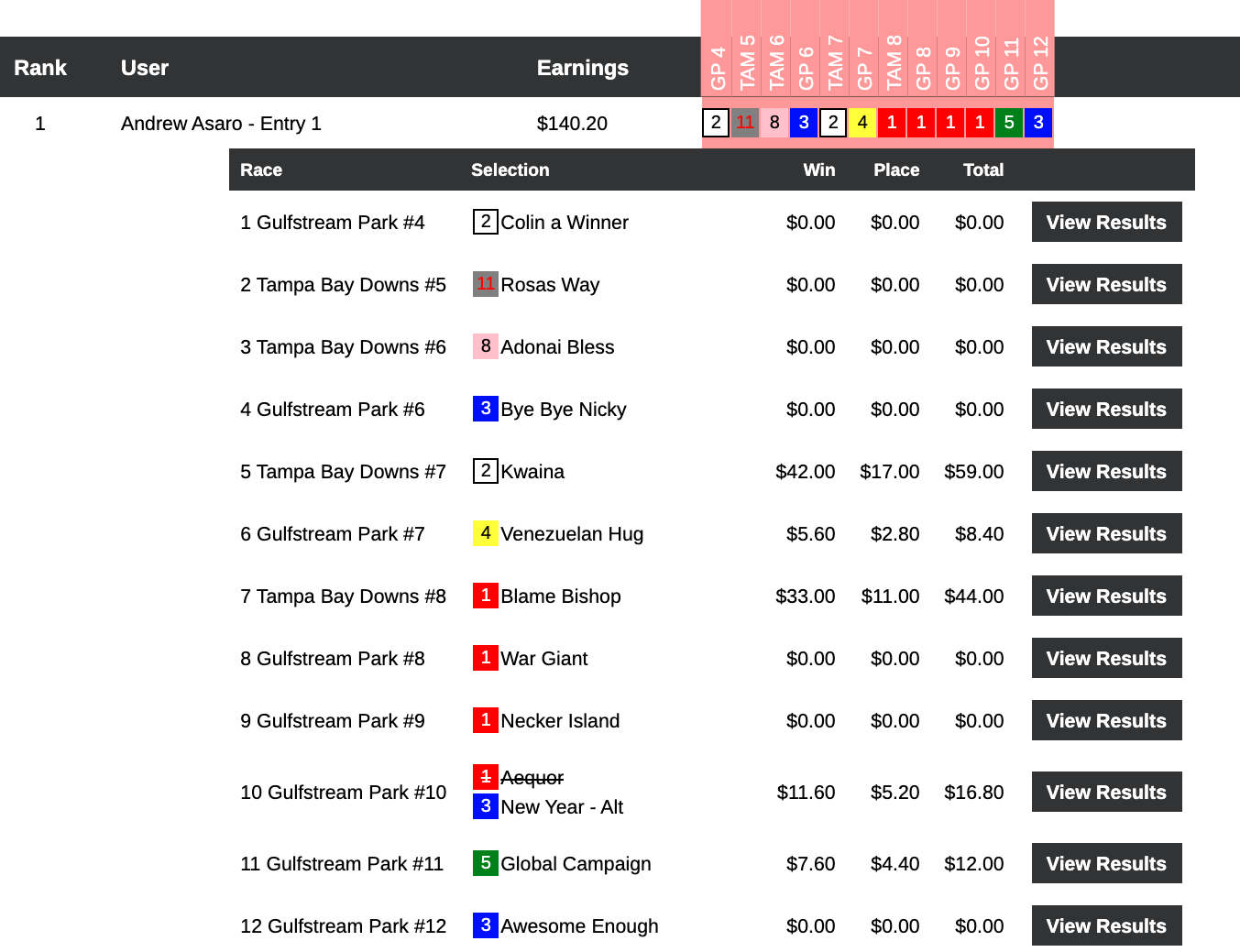
Task: Click red 1 badge beside Blame Bishop
Action: tap(485, 596)
